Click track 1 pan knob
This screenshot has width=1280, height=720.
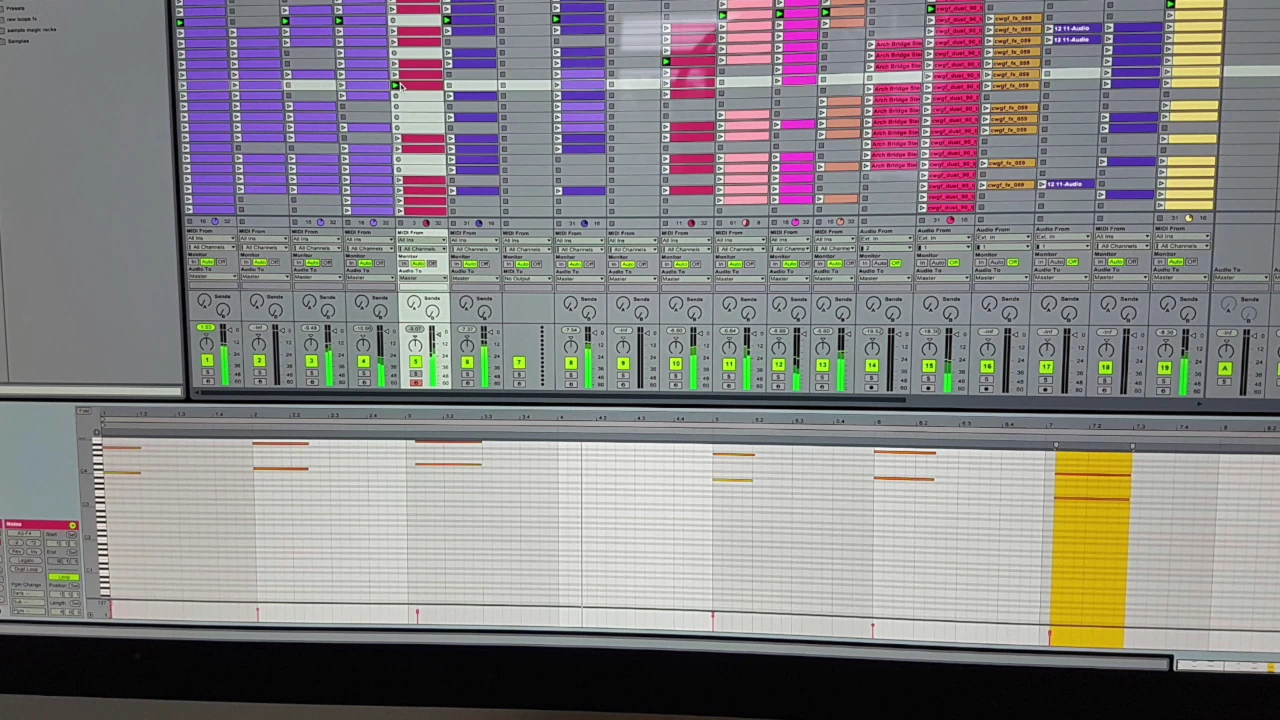pos(206,342)
